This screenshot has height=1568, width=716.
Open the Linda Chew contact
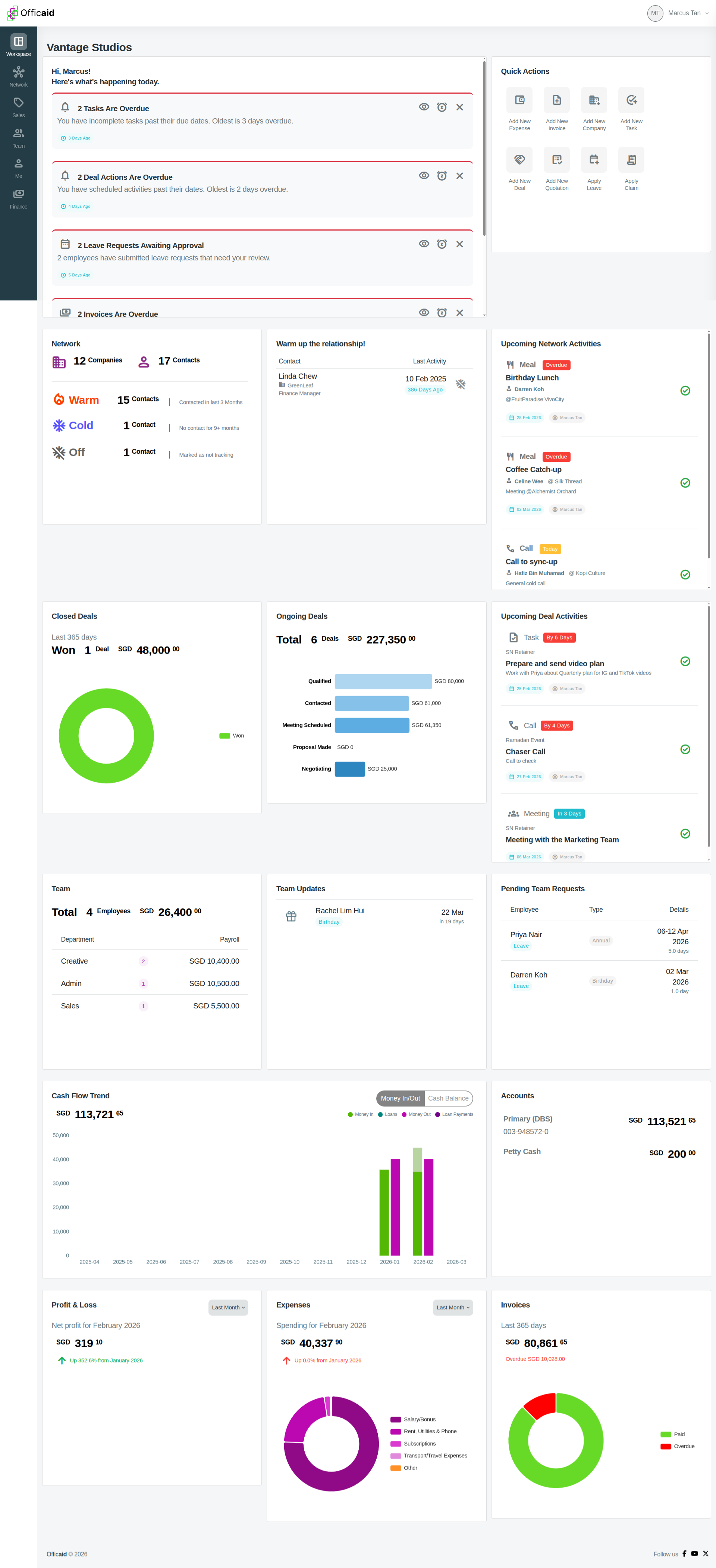pos(298,376)
